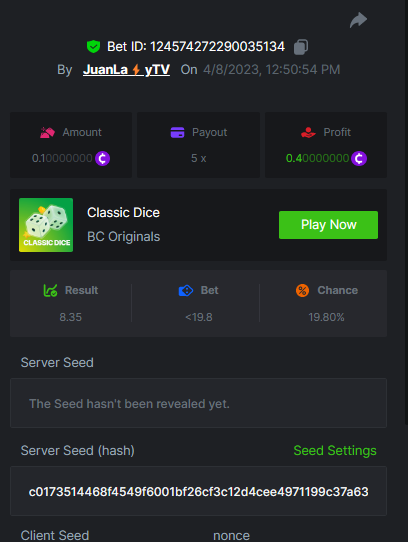Click the pink Amount icon
408x542 pixels.
(47, 132)
